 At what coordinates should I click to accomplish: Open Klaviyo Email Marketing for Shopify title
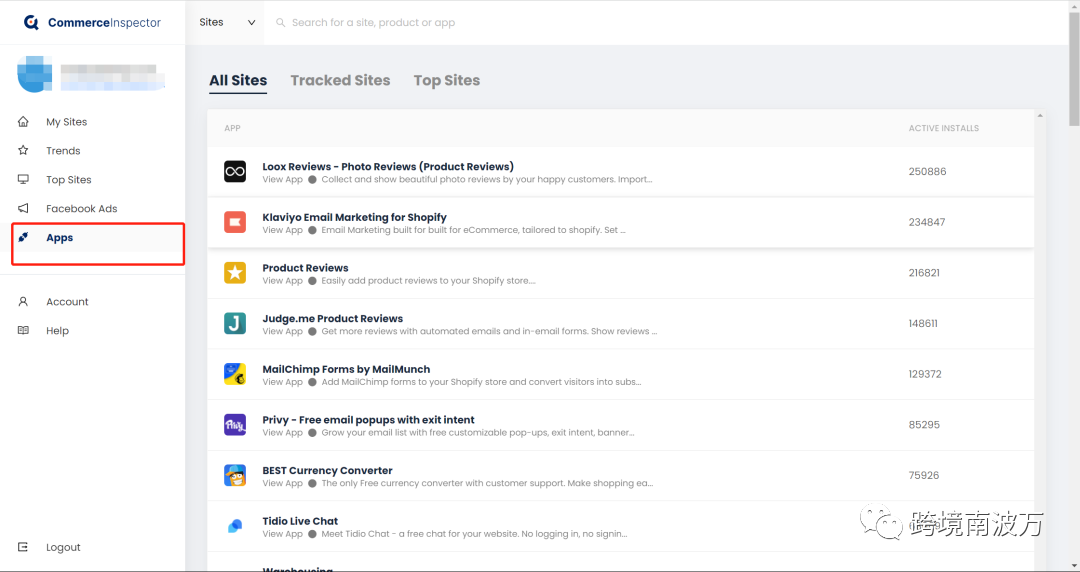[x=354, y=217]
